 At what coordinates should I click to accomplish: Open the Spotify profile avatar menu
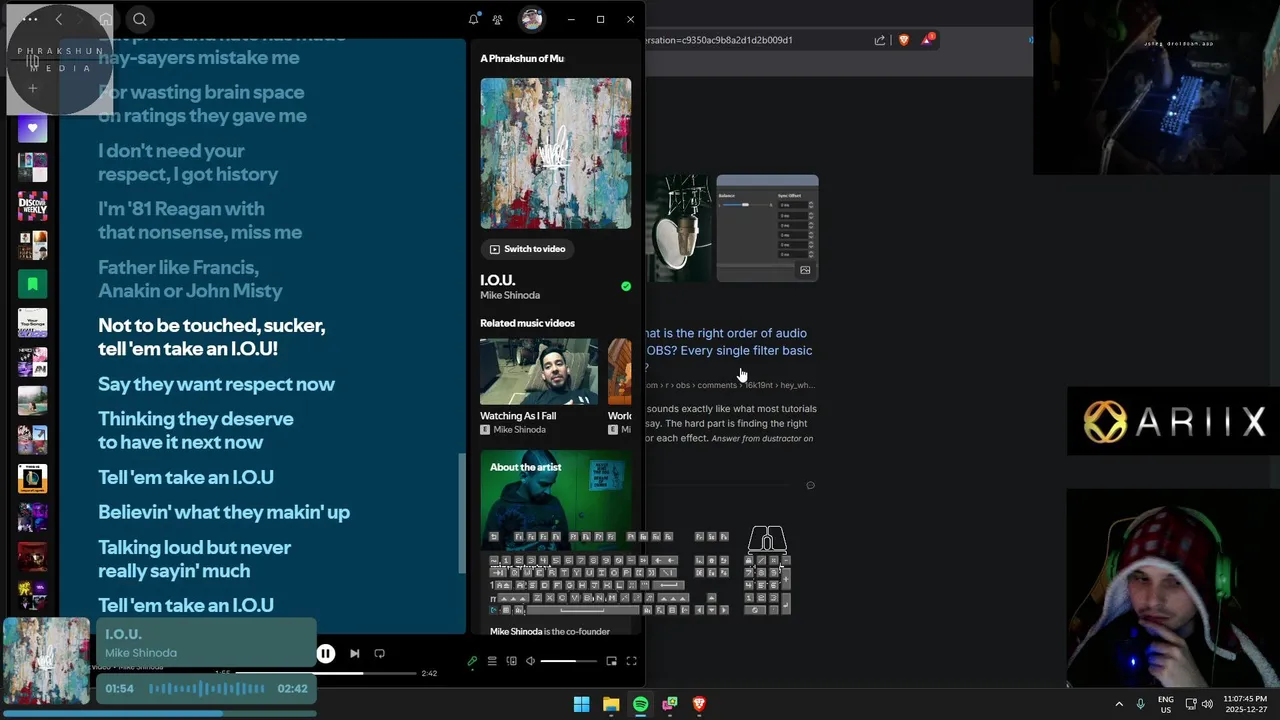pyautogui.click(x=531, y=19)
